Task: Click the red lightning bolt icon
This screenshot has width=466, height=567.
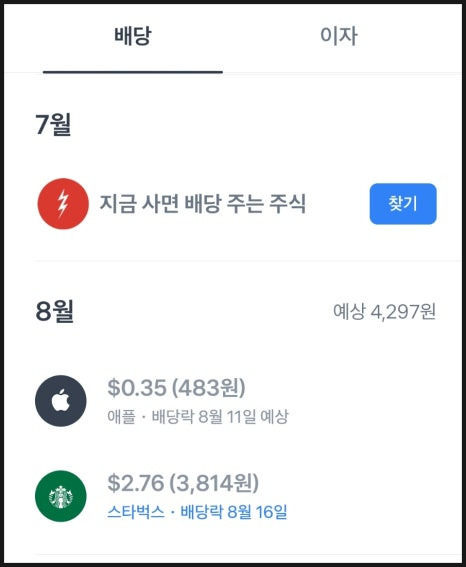Action: click(63, 204)
